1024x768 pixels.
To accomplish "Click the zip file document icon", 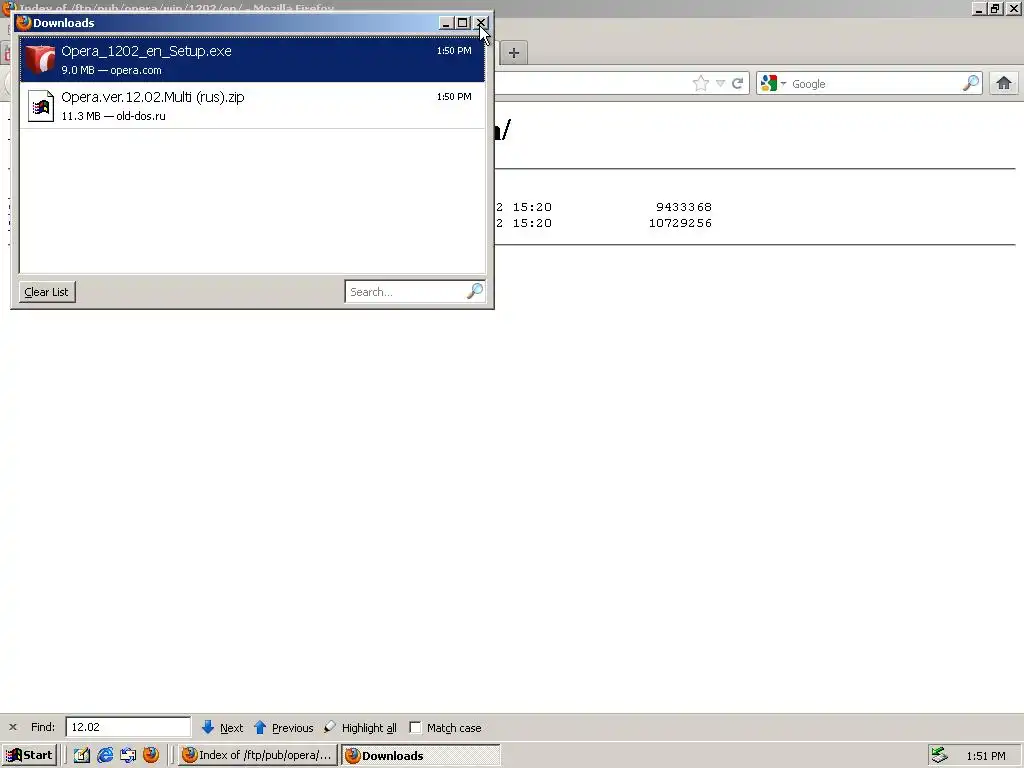I will [40, 106].
